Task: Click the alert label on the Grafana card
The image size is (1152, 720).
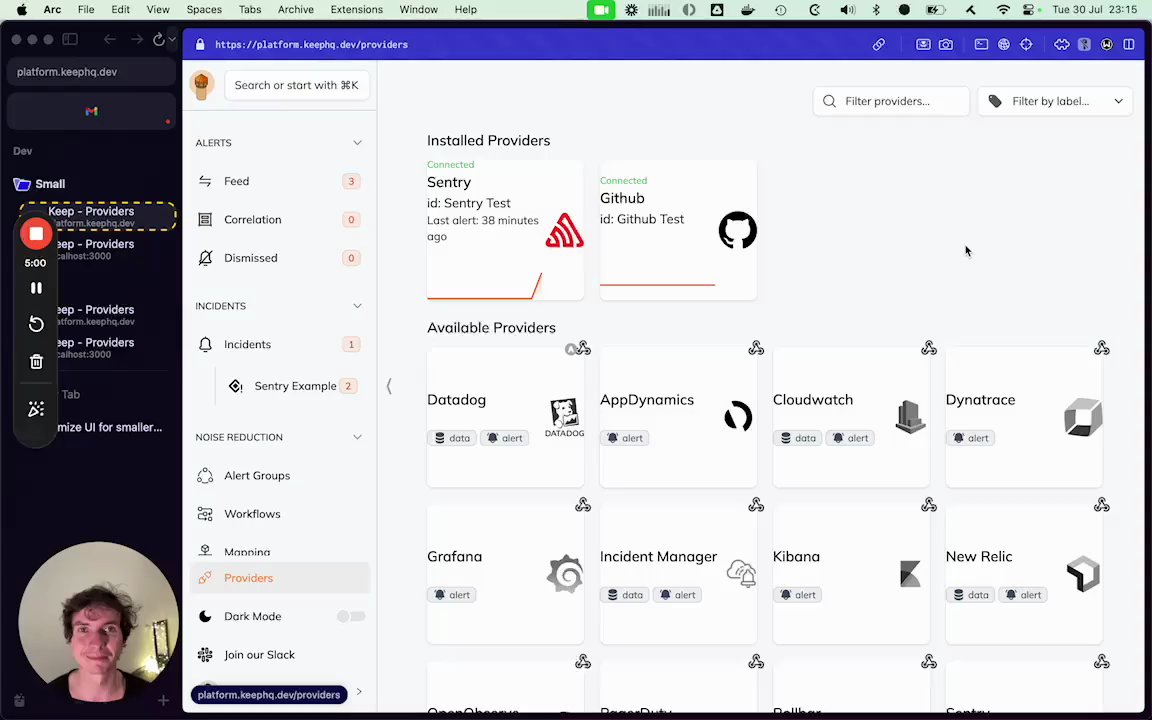Action: click(x=452, y=595)
